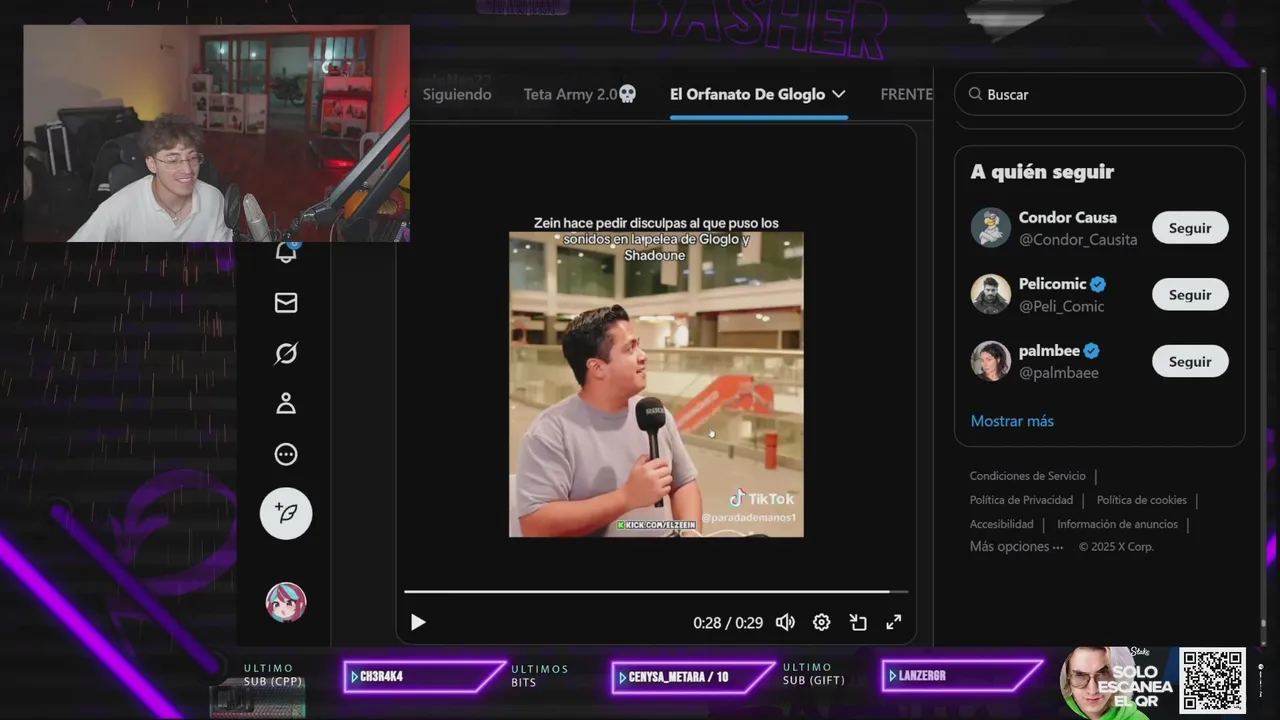Open Grok icon in sidebar
This screenshot has height=720, width=1280.
286,353
